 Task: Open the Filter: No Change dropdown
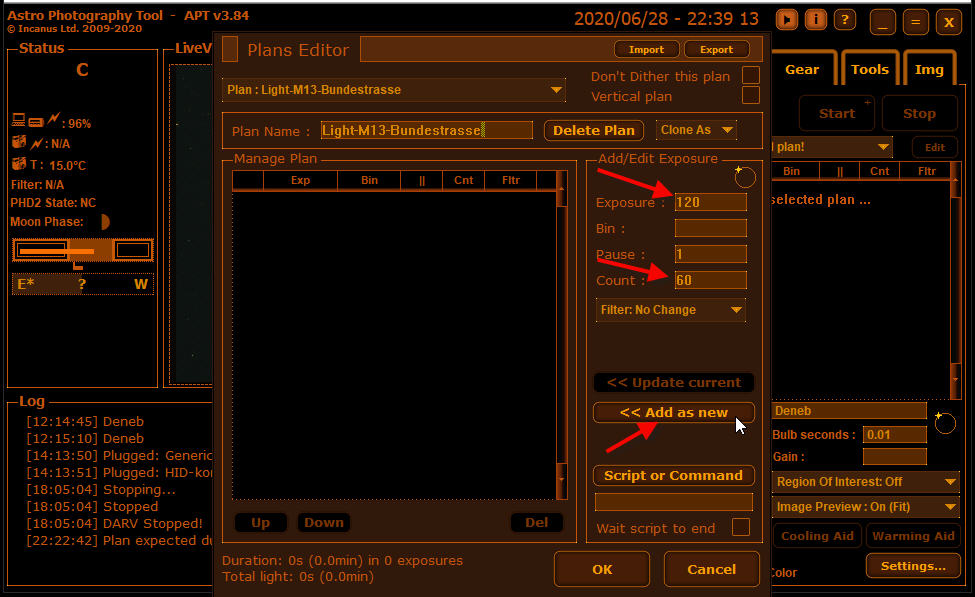point(671,310)
